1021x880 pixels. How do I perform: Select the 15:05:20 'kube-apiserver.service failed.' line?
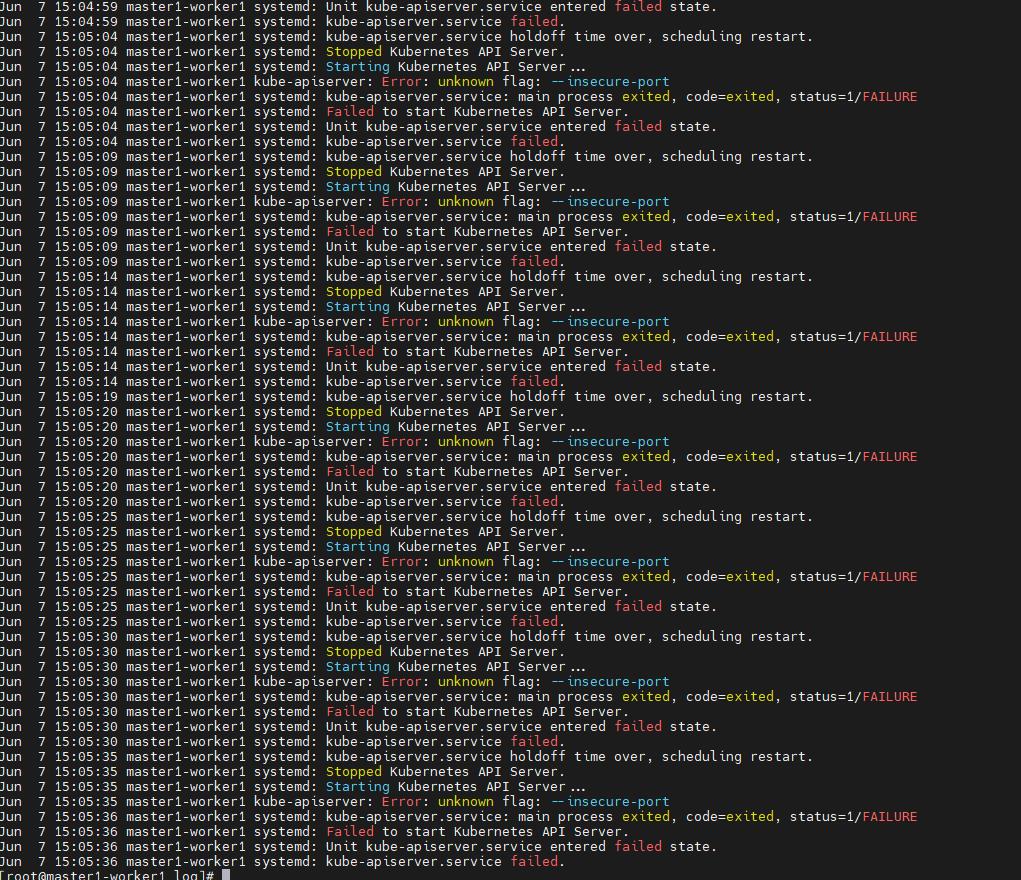tap(282, 501)
